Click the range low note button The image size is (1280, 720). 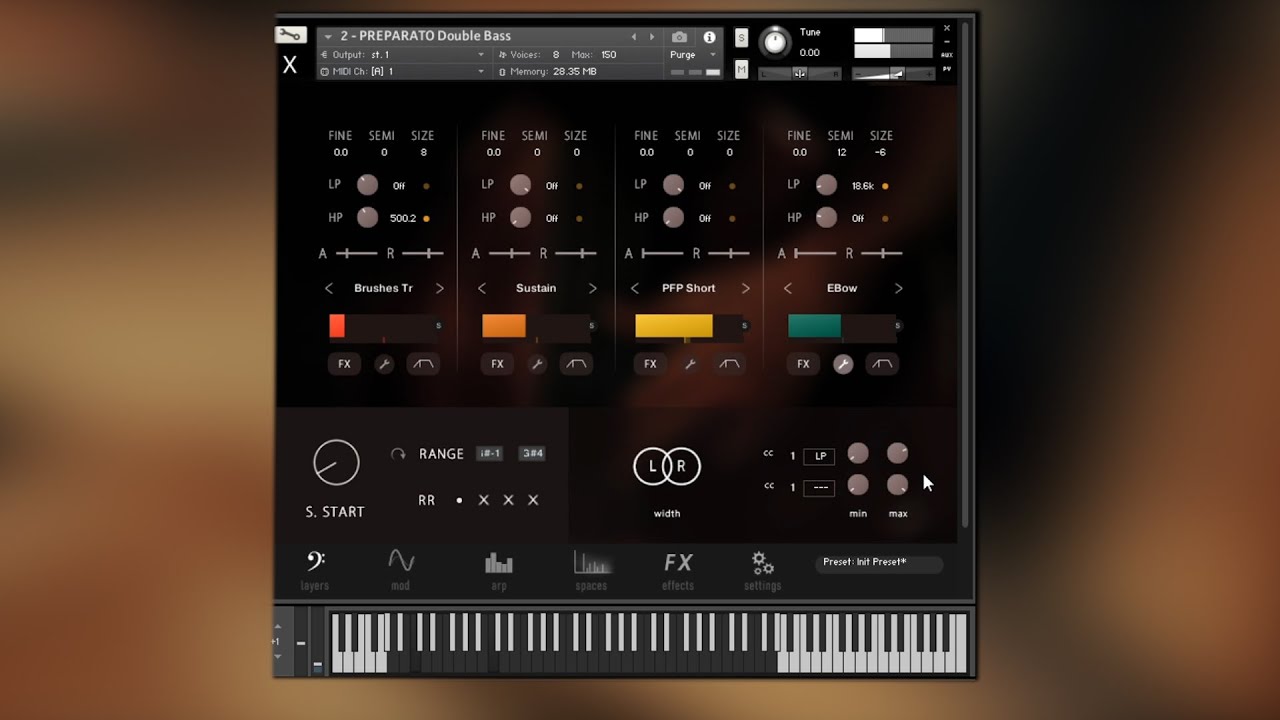[x=489, y=454]
